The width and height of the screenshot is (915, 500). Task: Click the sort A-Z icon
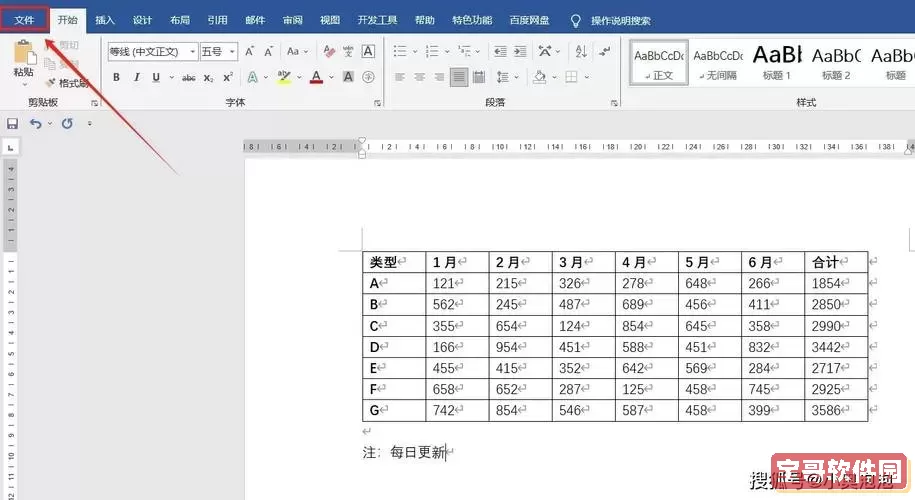tap(581, 51)
